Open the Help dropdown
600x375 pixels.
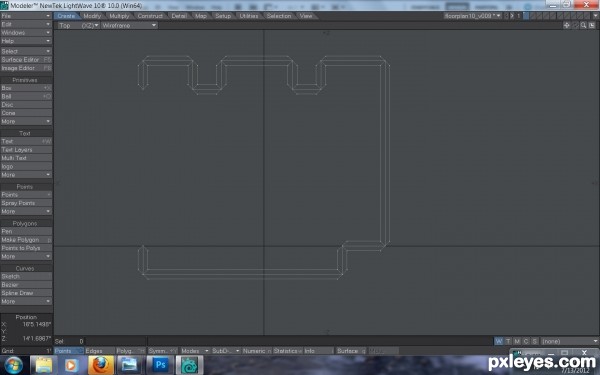pos(26,41)
